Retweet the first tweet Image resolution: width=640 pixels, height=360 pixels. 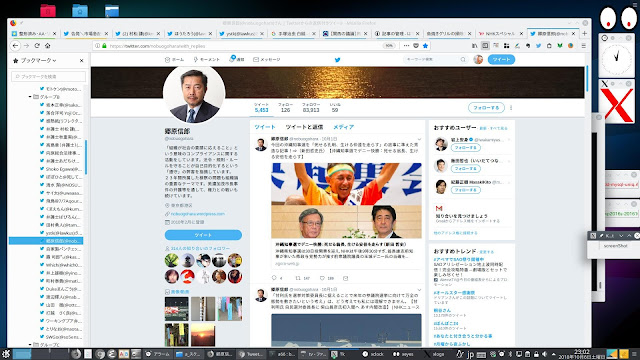click(298, 278)
